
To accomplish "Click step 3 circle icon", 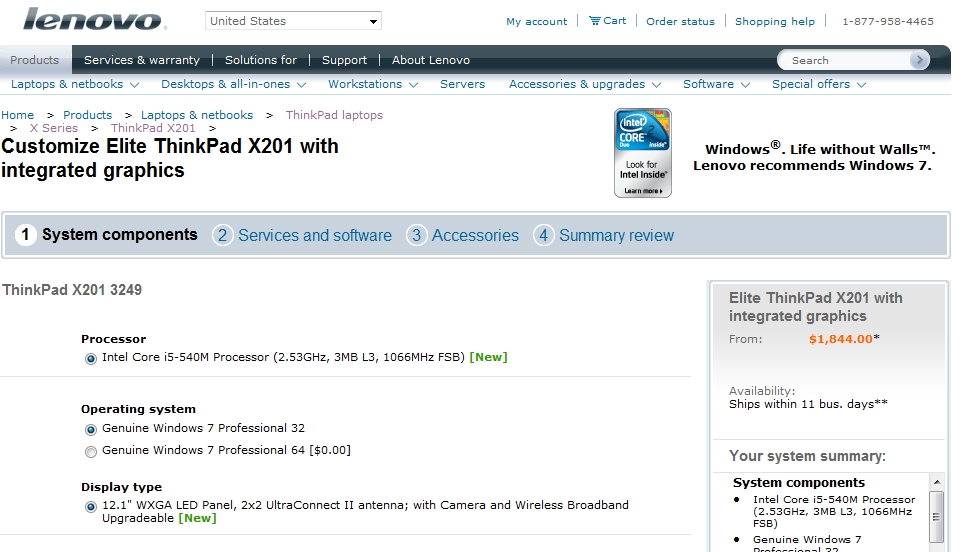I will click(416, 235).
